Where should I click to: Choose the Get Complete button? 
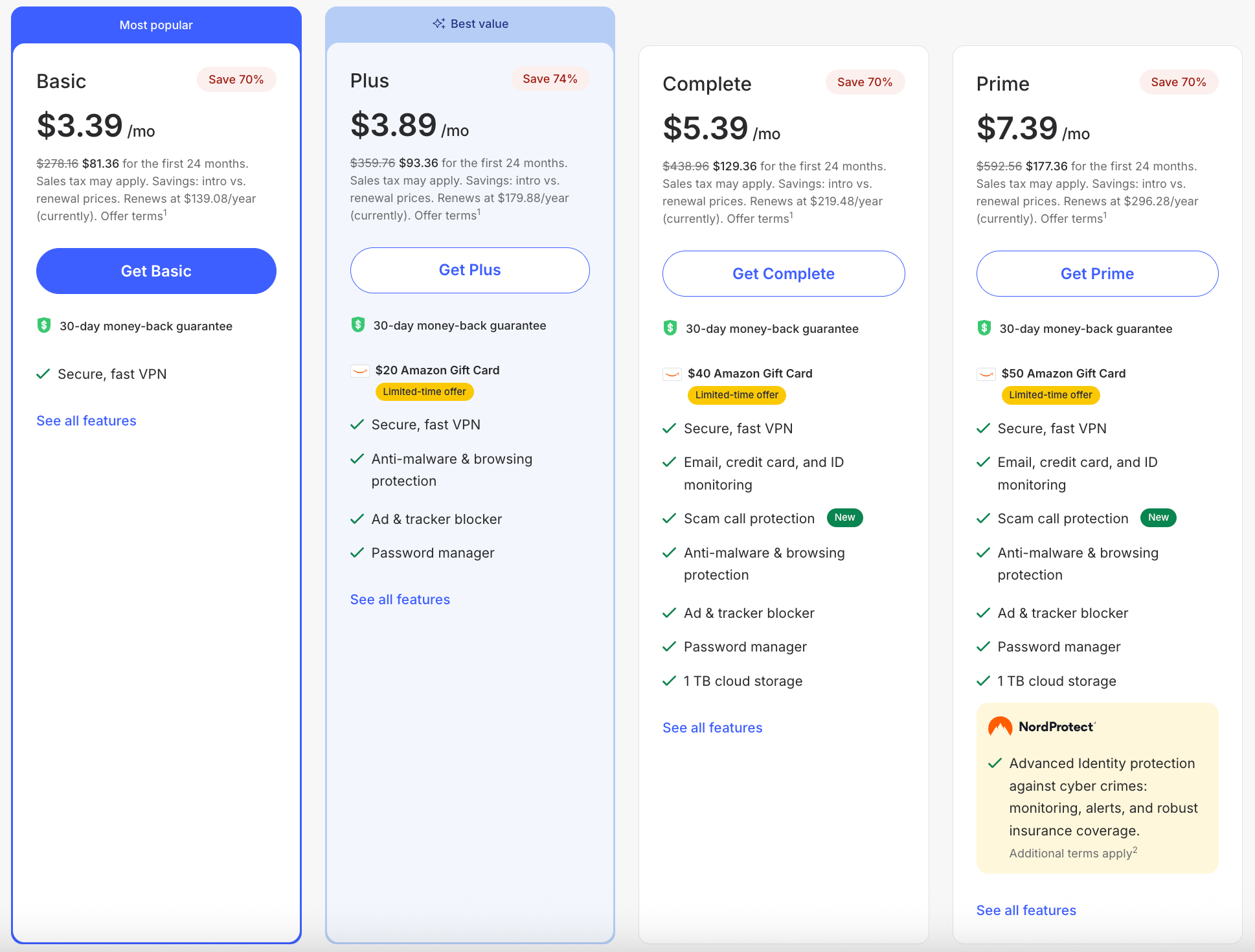(783, 274)
